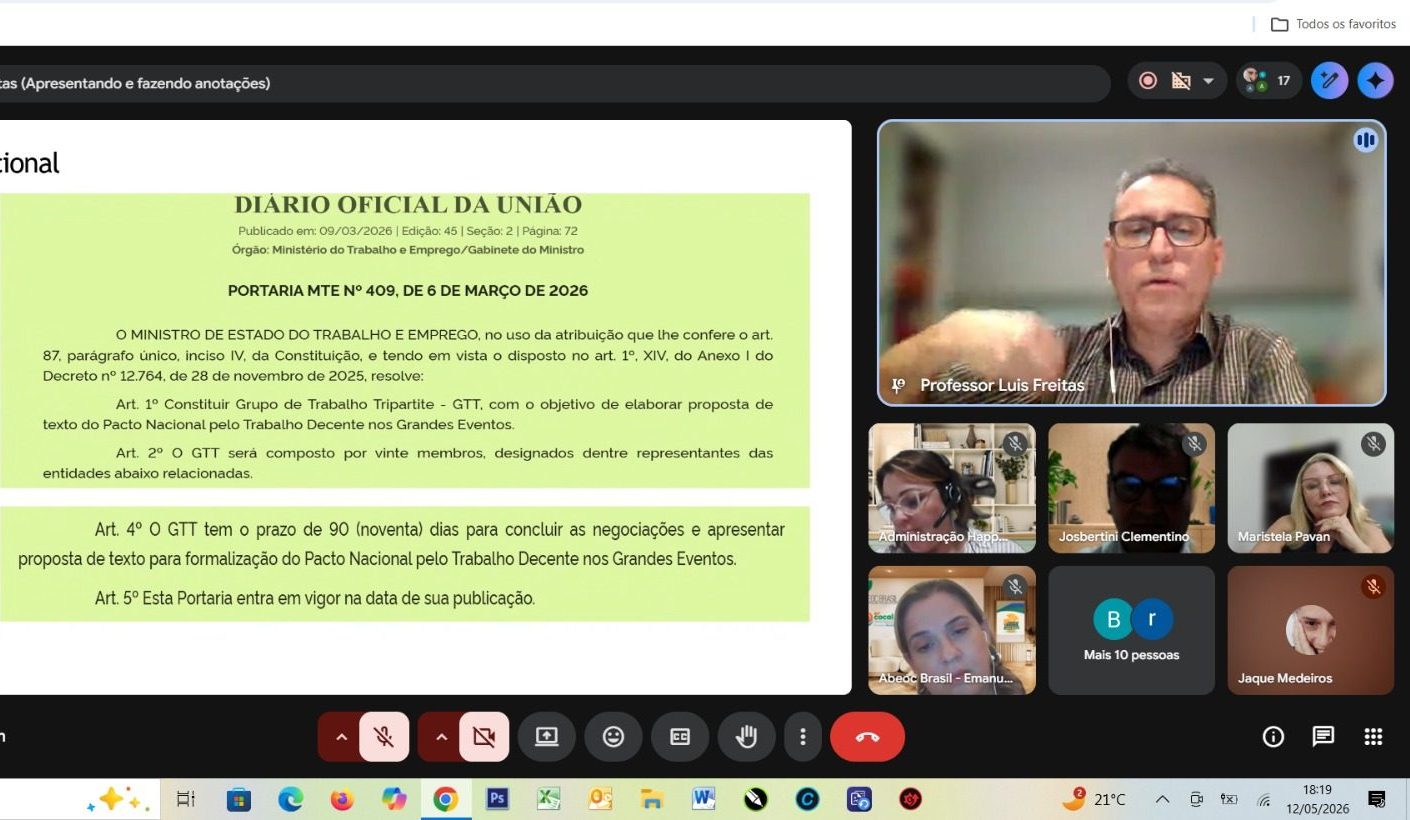
Task: Leave the call with red hang-up button
Action: [x=867, y=737]
